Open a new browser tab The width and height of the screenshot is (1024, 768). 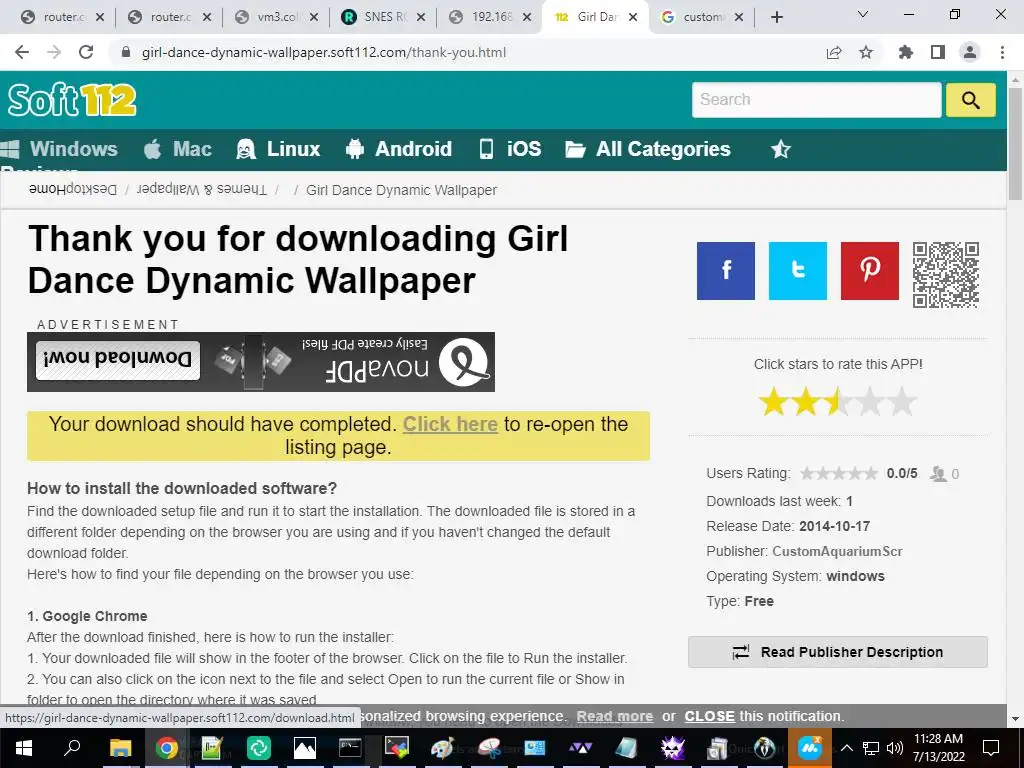776,18
